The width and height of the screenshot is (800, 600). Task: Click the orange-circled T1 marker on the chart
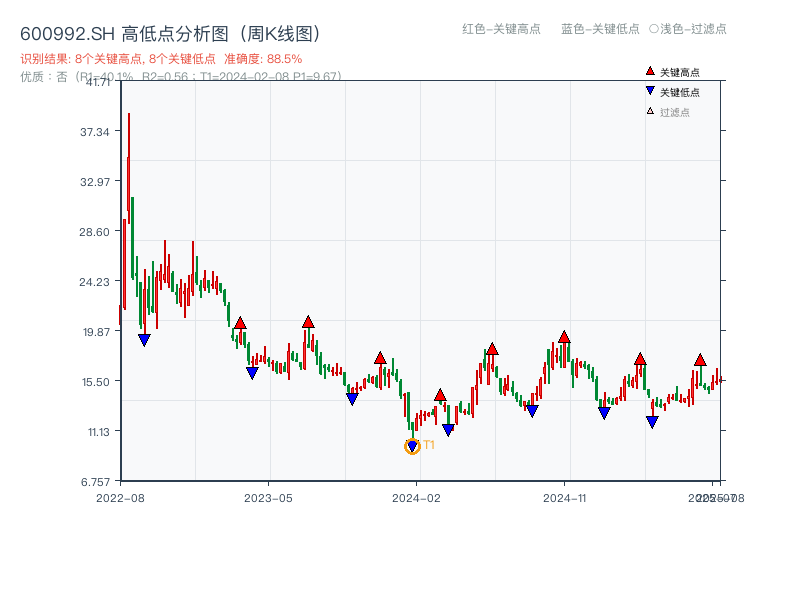click(x=411, y=446)
